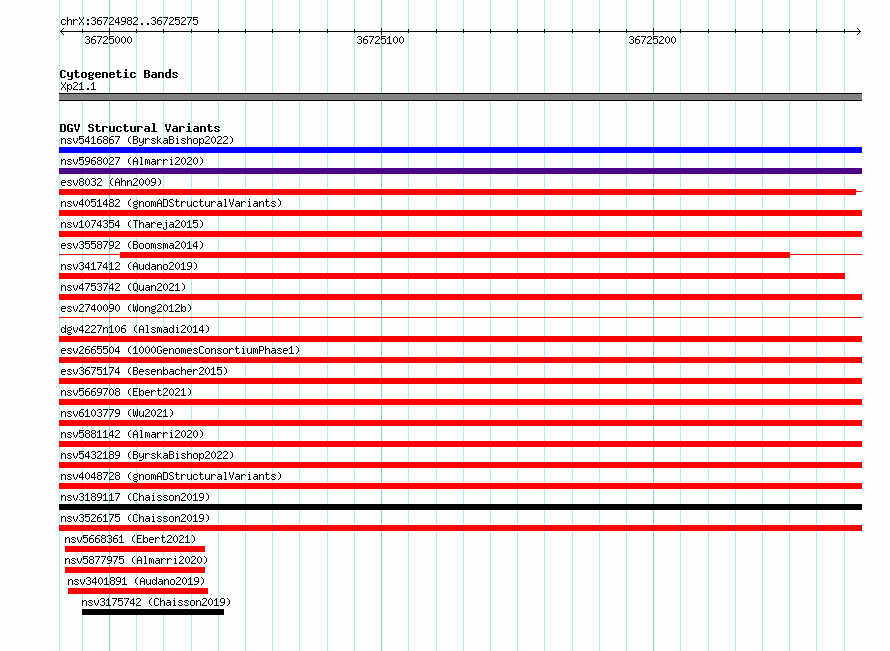890x651 pixels.
Task: Click the dgv4227n106 (Alsmadi2014) label
Action: coord(135,329)
